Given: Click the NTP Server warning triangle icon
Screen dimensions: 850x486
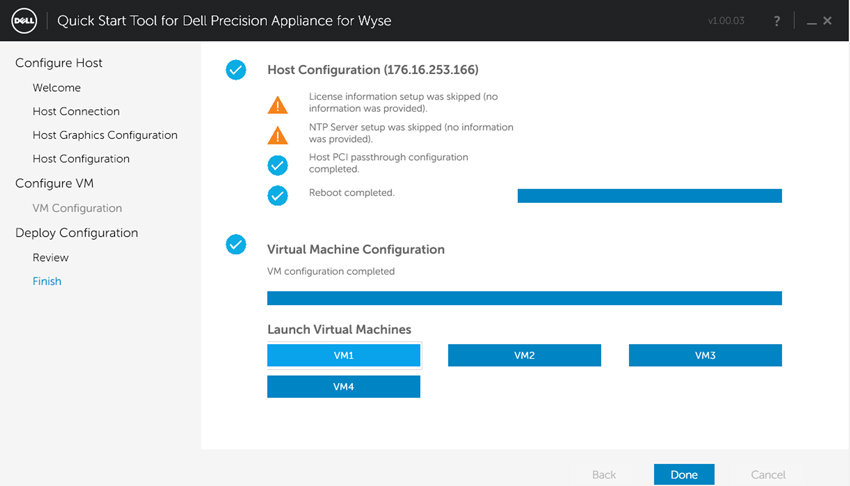Looking at the screenshot, I should tap(278, 135).
